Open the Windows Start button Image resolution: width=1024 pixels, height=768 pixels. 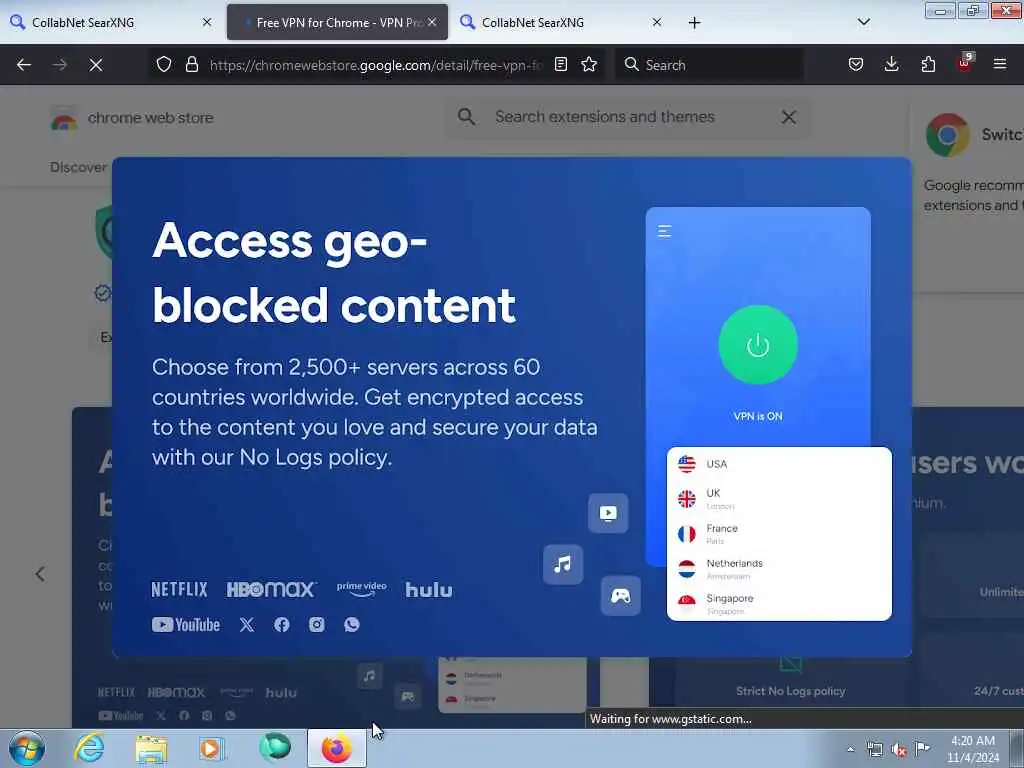(x=27, y=748)
